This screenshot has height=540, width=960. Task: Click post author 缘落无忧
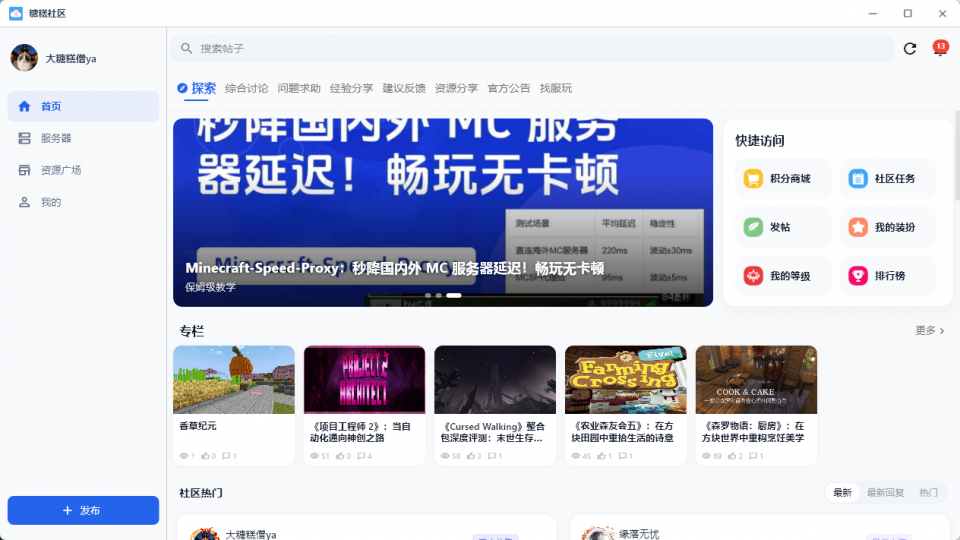point(639,534)
